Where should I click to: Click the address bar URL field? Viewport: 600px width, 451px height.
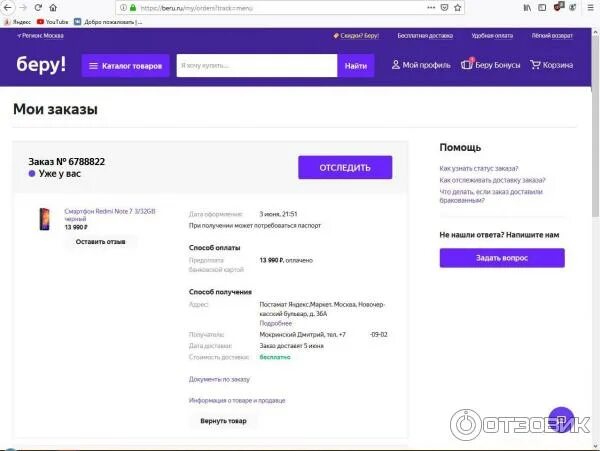click(x=281, y=8)
